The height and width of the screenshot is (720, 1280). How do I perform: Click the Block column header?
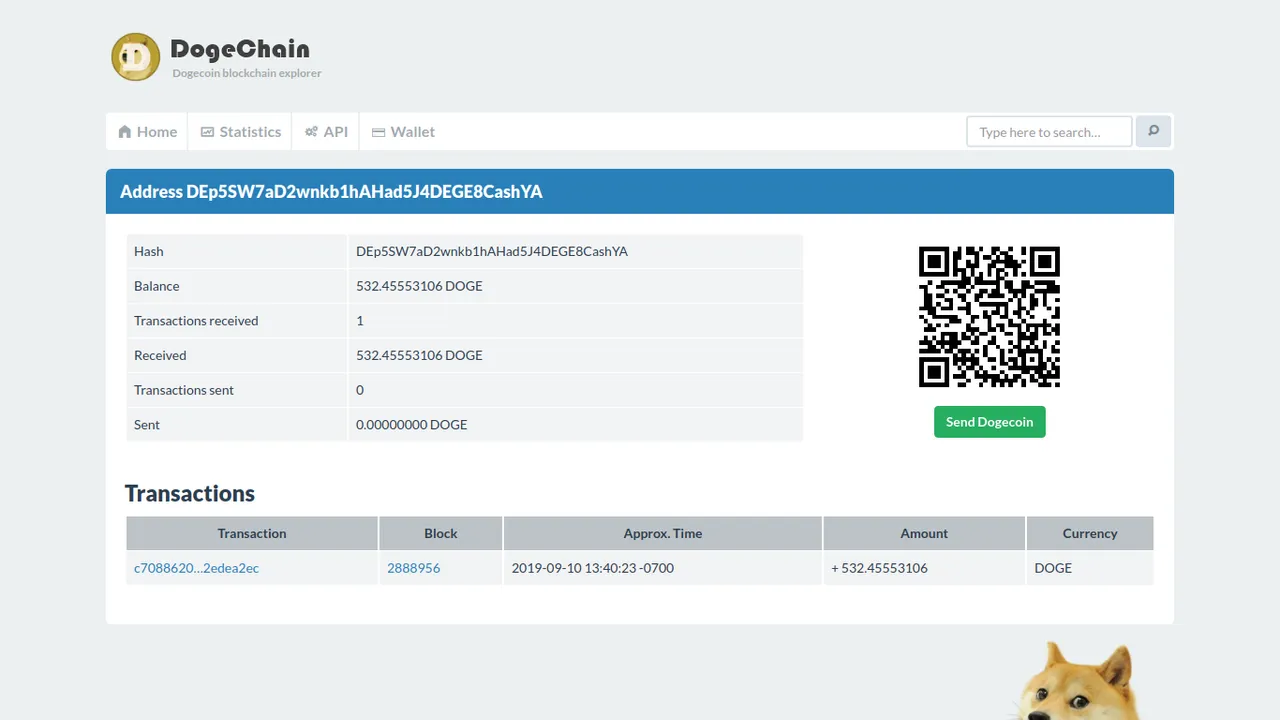[x=441, y=533]
